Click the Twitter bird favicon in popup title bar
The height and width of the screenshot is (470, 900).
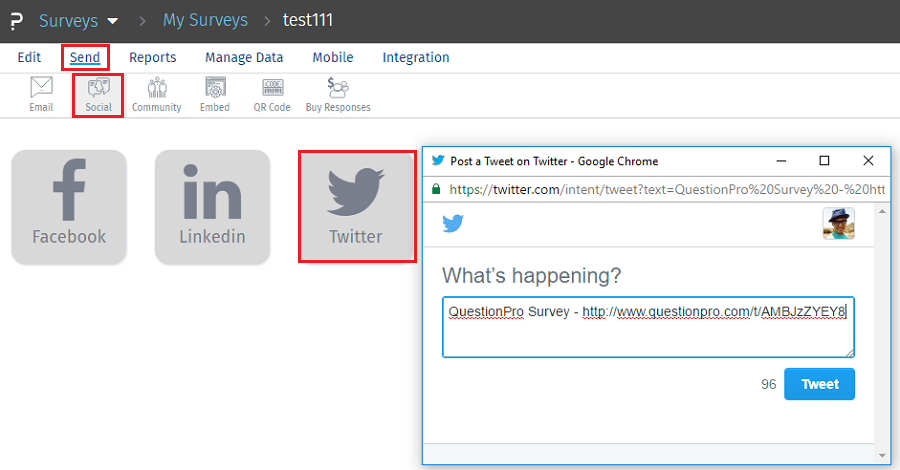point(438,161)
